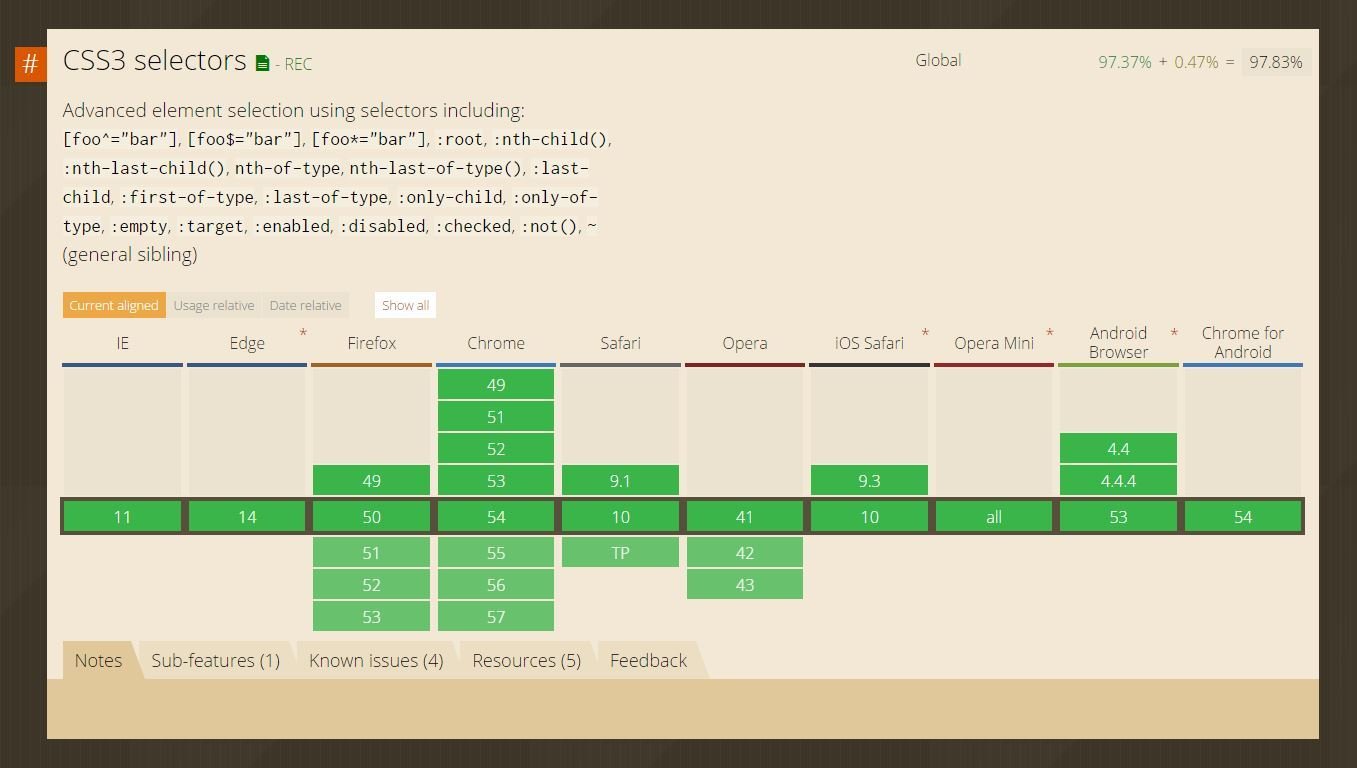Click the Android Browser column header
The height and width of the screenshot is (768, 1357).
coord(1118,343)
